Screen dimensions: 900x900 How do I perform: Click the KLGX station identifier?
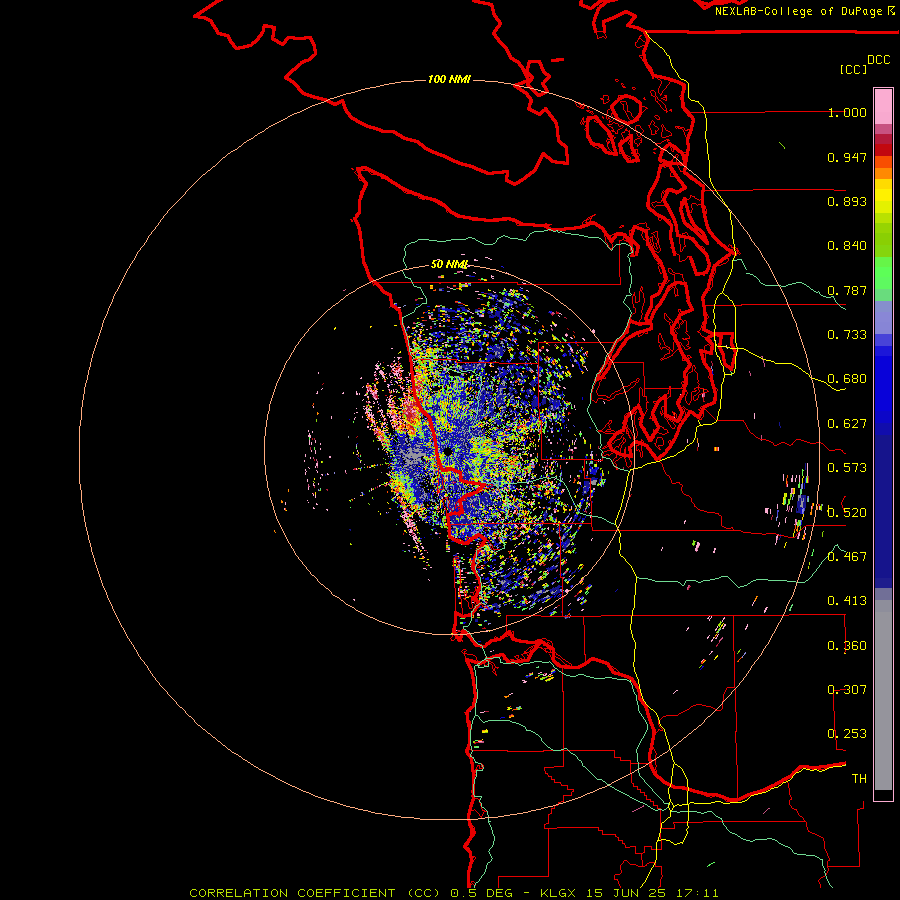pyautogui.click(x=557, y=893)
